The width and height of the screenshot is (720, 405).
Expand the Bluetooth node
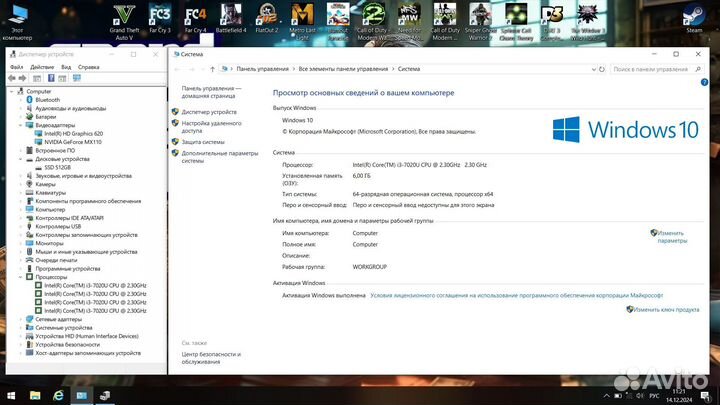point(21,100)
